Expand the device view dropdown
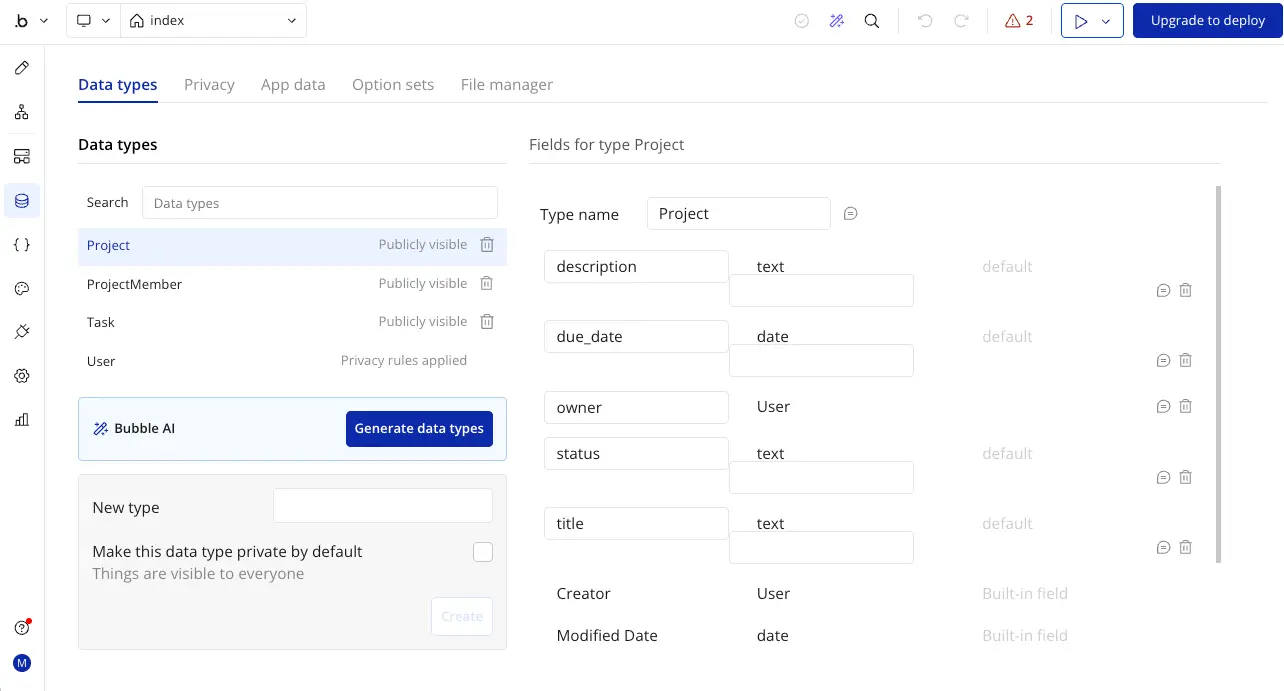 92,20
